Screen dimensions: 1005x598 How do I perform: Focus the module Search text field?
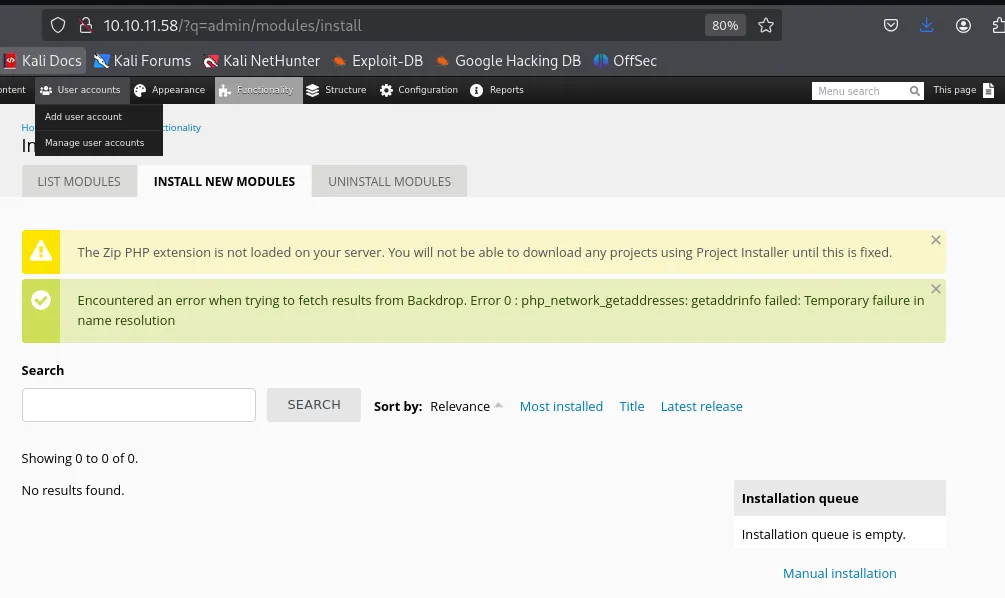pyautogui.click(x=138, y=405)
